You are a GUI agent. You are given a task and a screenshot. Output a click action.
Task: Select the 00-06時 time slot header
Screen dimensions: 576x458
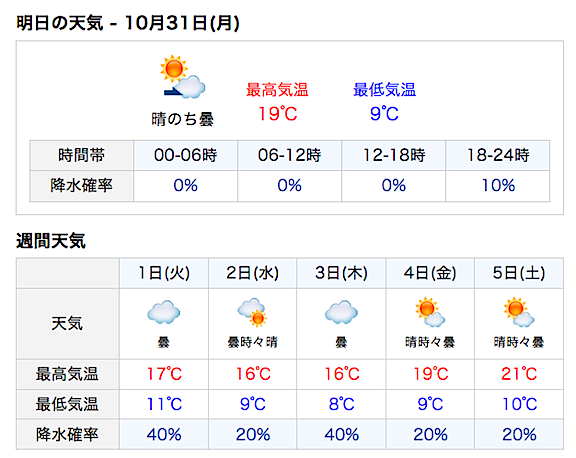coord(186,155)
